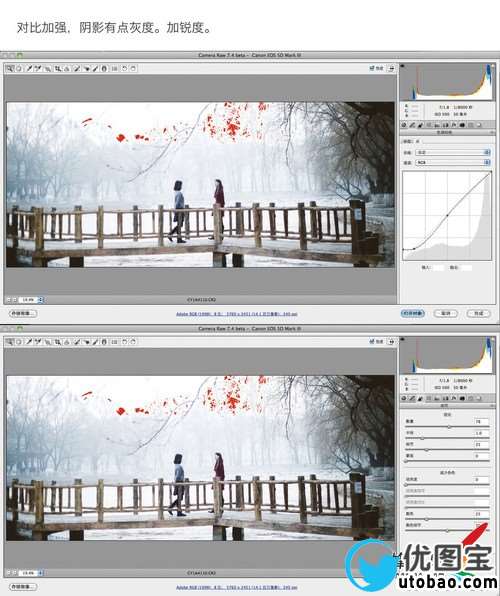The image size is (500, 596).
Task: Switch to Detail tab in Tone Curve window
Action: [421, 125]
